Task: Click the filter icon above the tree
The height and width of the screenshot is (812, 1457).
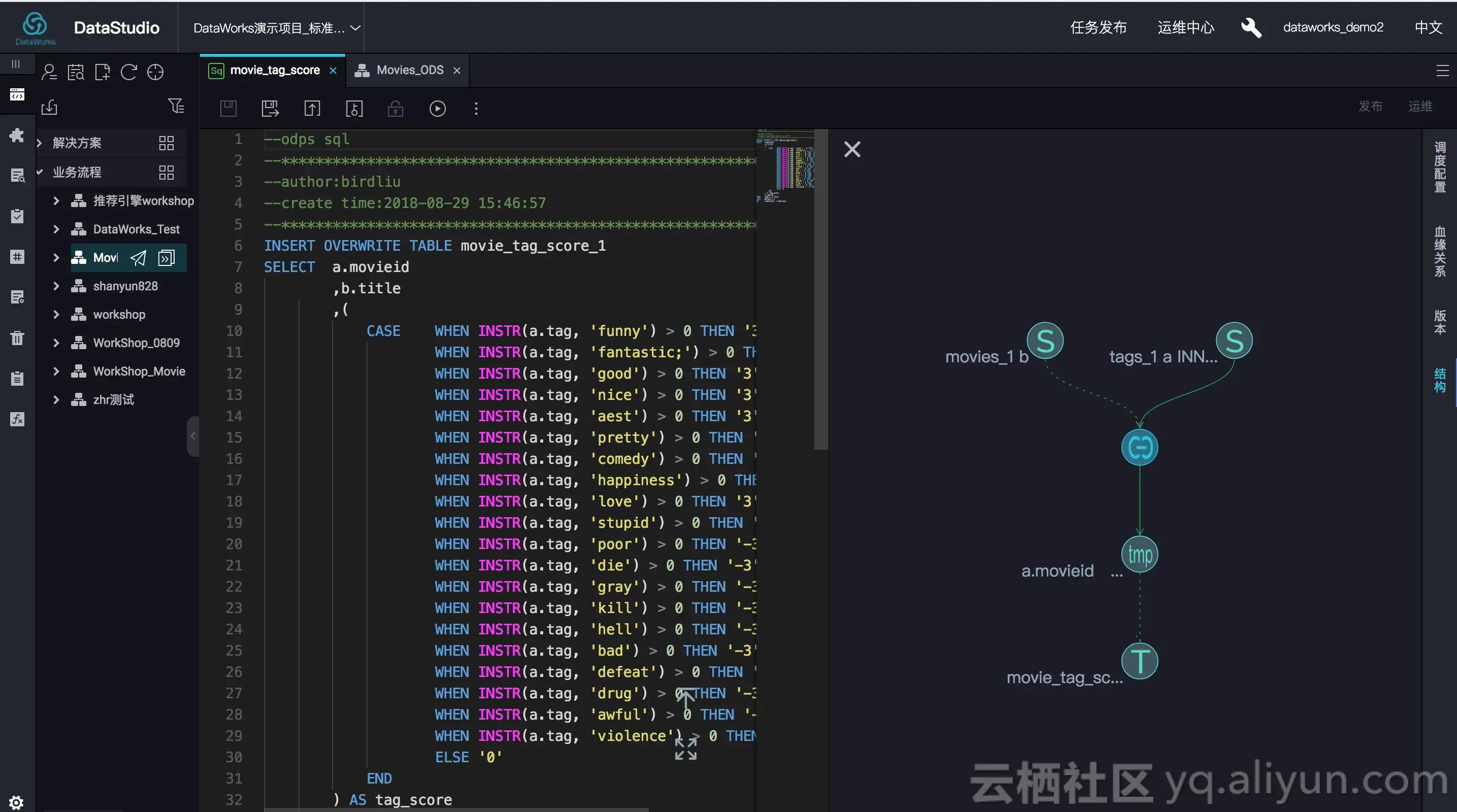Action: point(176,106)
